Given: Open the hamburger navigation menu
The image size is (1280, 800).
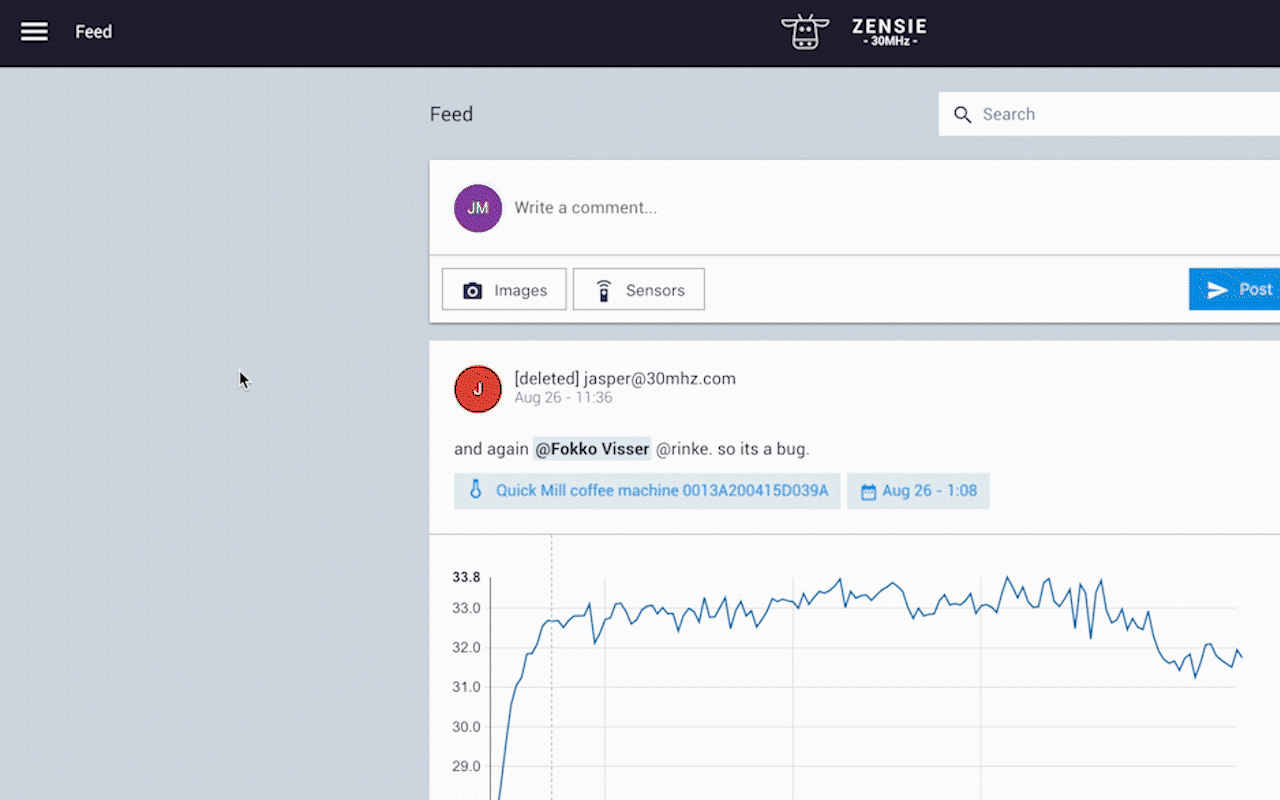Looking at the screenshot, I should tap(34, 32).
